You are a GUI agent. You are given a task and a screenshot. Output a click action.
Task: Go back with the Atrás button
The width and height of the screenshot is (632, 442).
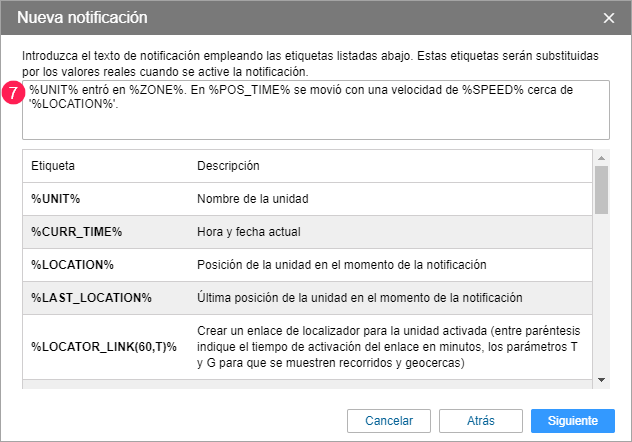480,420
